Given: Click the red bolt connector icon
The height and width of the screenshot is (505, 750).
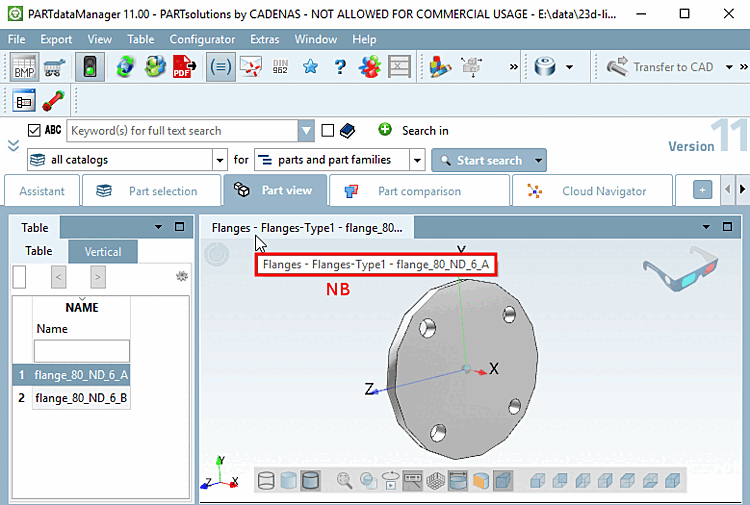Looking at the screenshot, I should tap(54, 101).
